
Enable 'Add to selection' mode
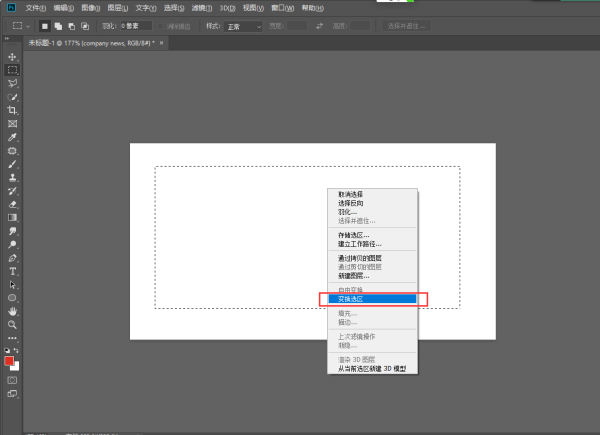[58, 25]
